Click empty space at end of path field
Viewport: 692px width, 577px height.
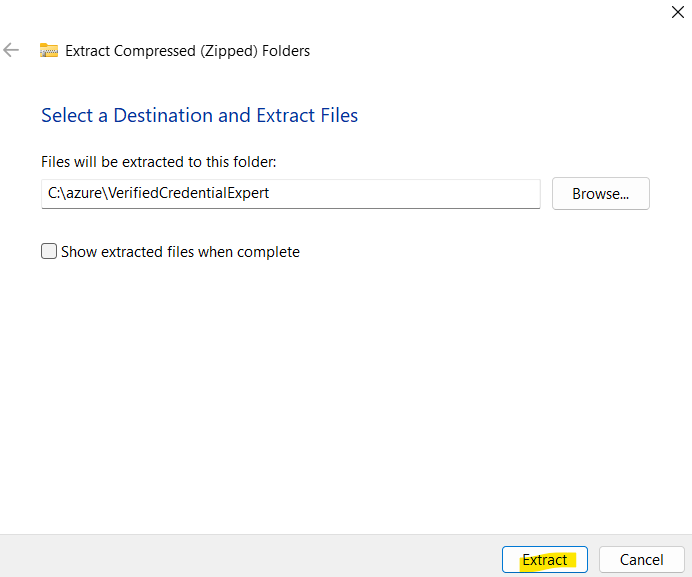404,193
